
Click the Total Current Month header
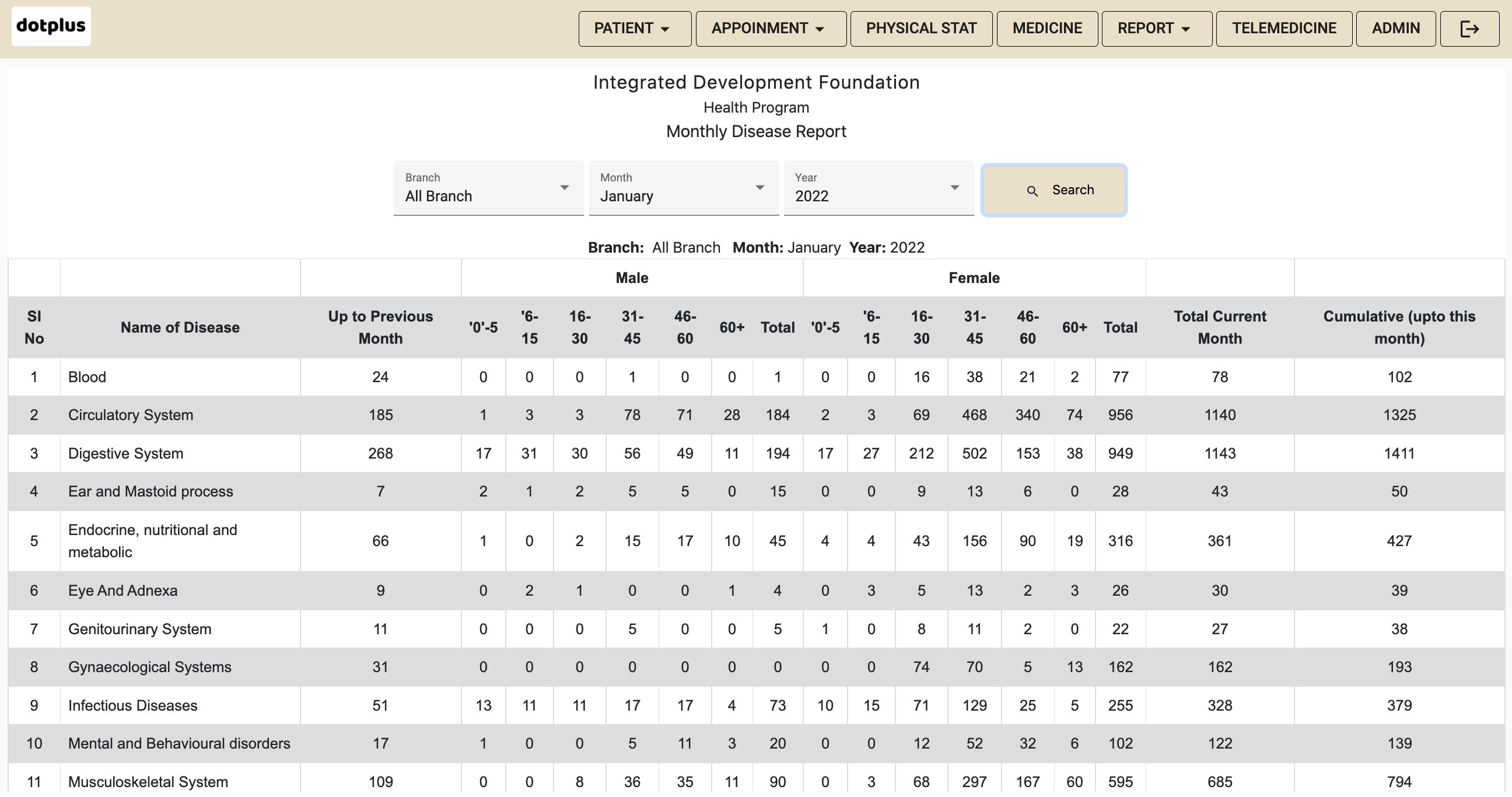click(1219, 327)
